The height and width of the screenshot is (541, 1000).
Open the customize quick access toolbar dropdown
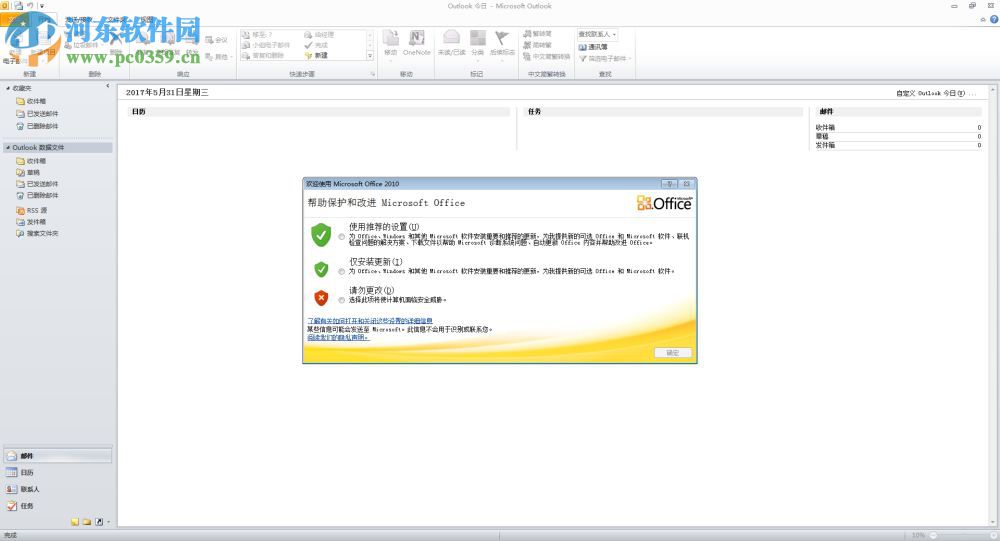point(42,6)
